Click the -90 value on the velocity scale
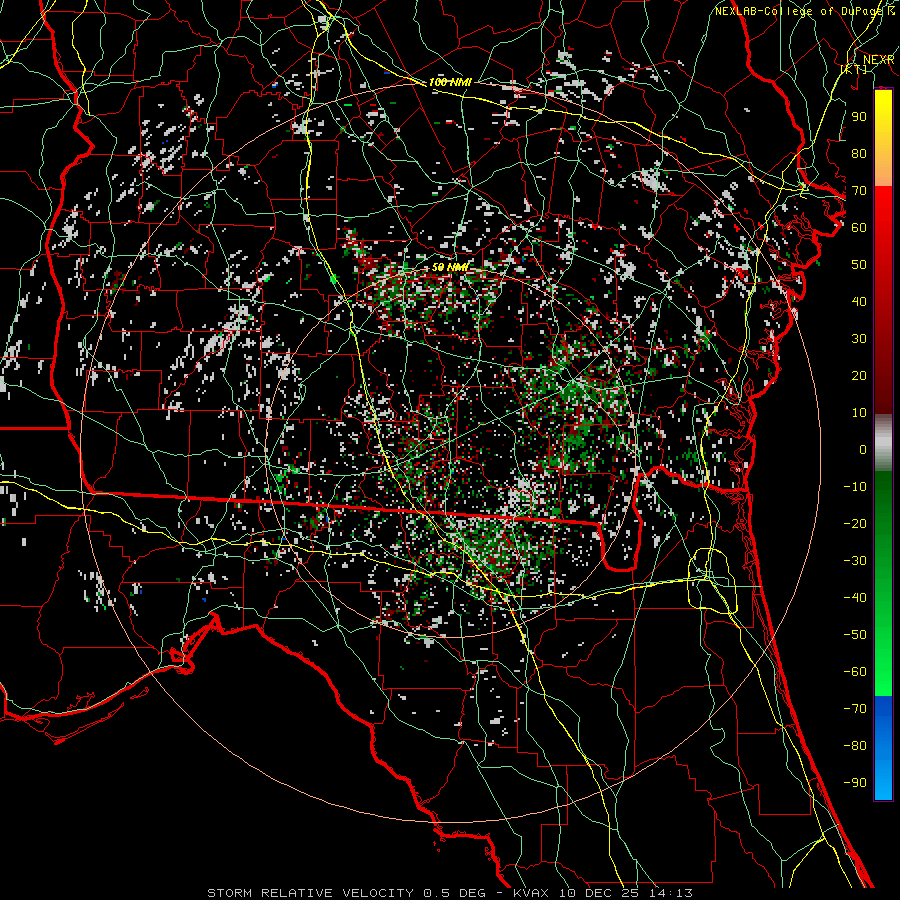 855,782
